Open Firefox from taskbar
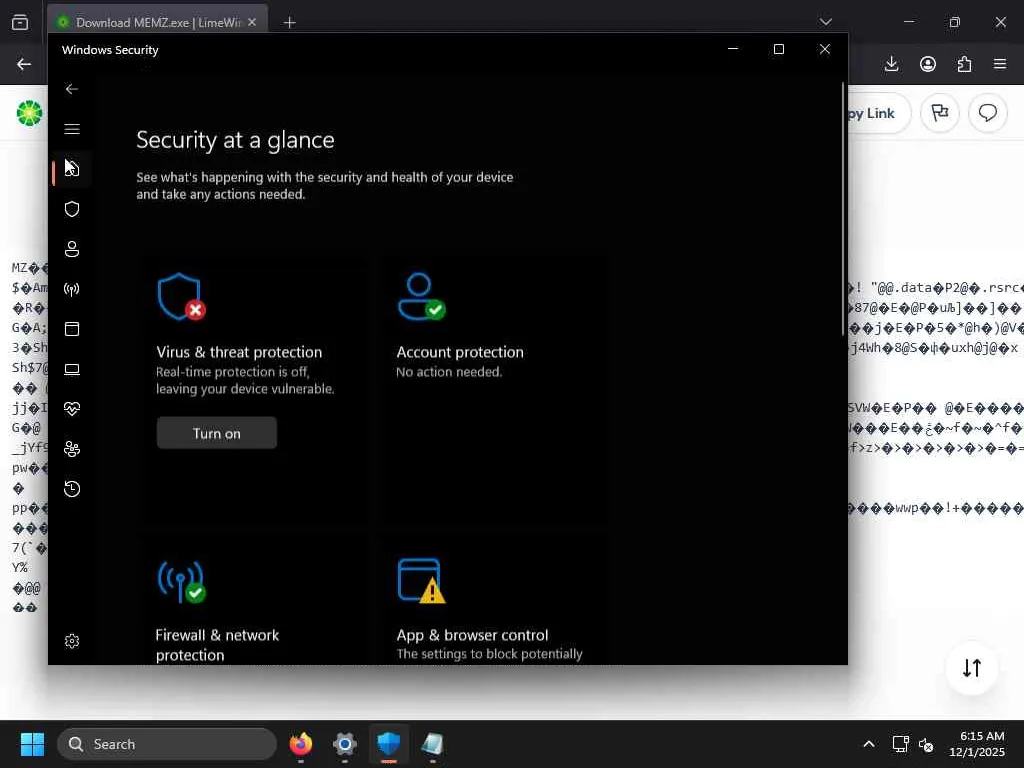The height and width of the screenshot is (768, 1024). pos(301,744)
